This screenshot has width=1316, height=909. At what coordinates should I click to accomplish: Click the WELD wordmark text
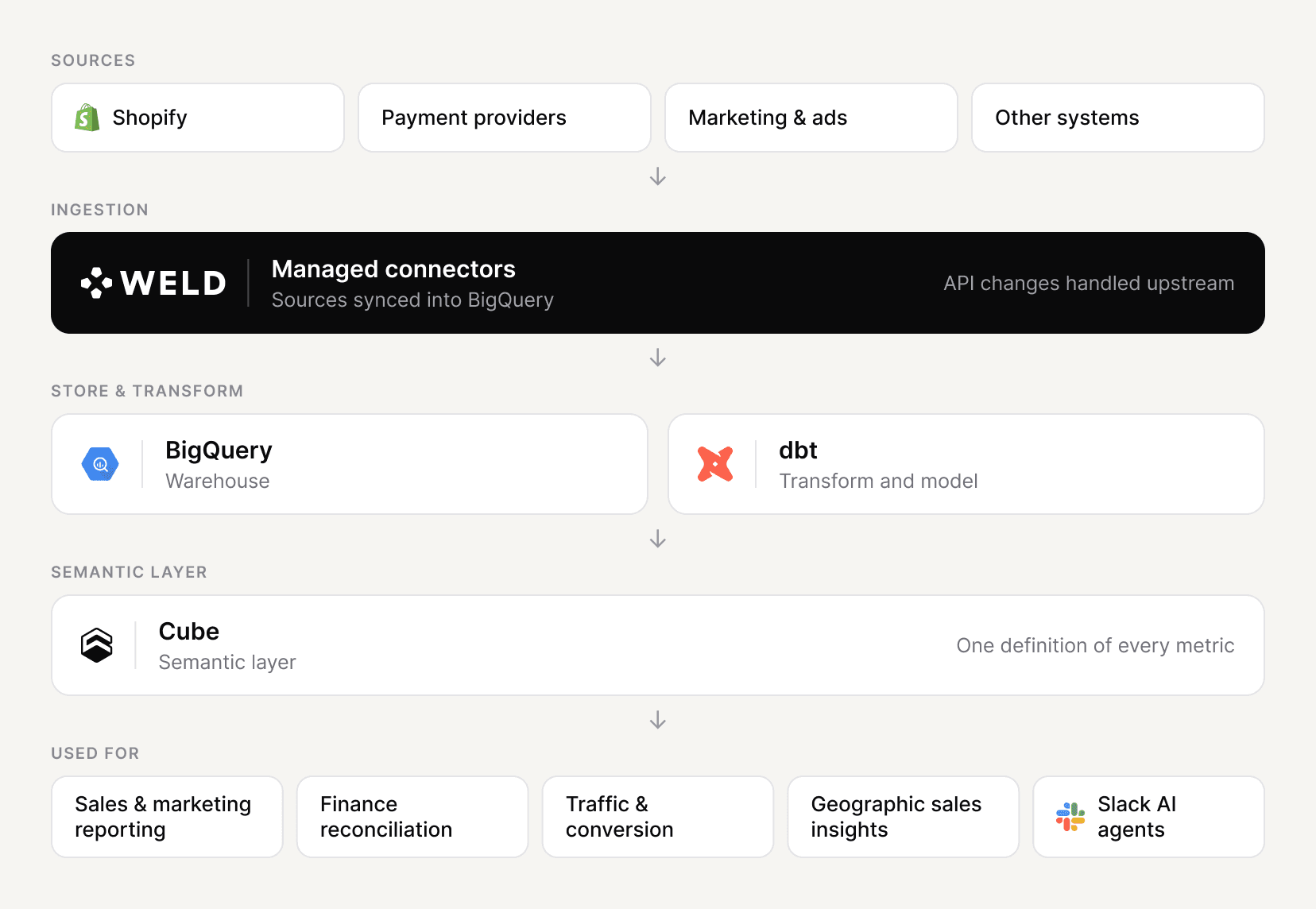[x=173, y=283]
